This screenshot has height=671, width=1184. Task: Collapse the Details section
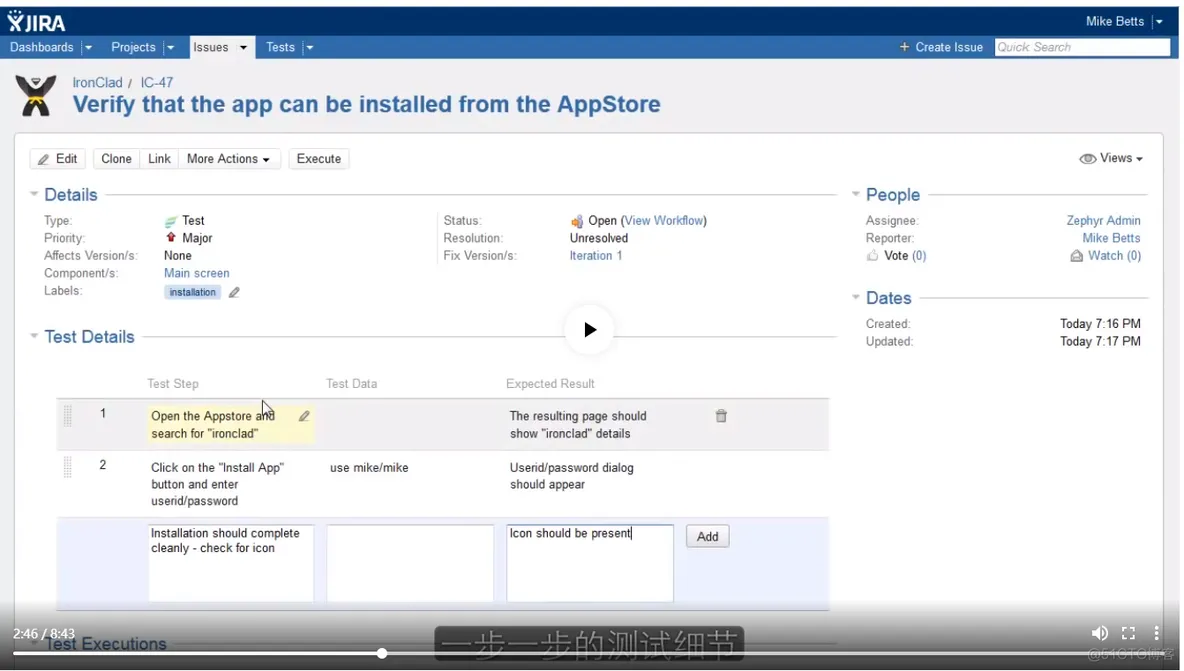tap(33, 195)
